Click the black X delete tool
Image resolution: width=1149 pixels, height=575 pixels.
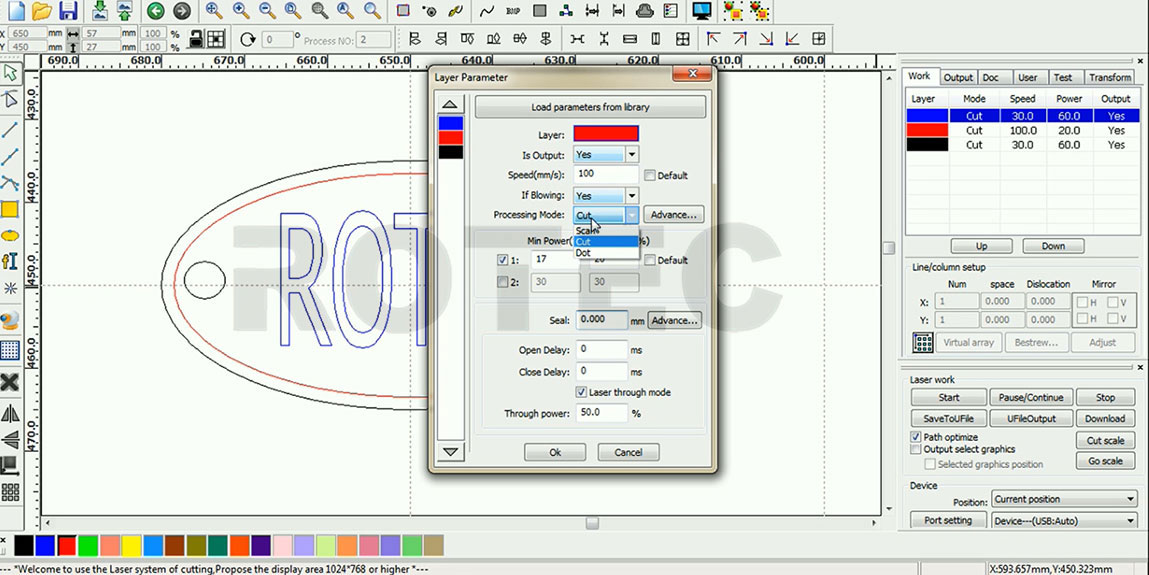(x=10, y=382)
